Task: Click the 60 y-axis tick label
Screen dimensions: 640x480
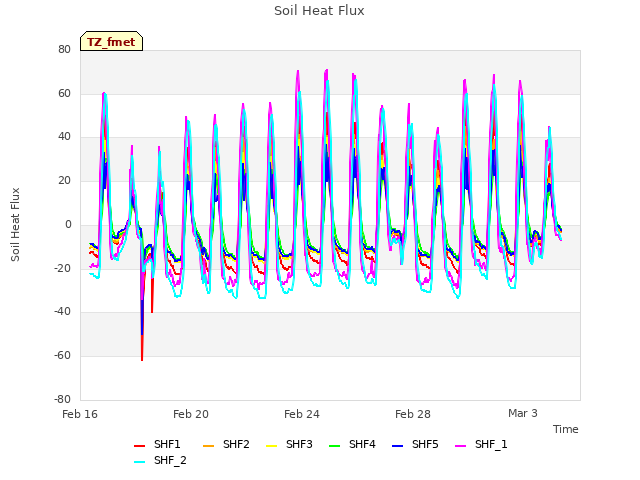Action: pos(64,93)
